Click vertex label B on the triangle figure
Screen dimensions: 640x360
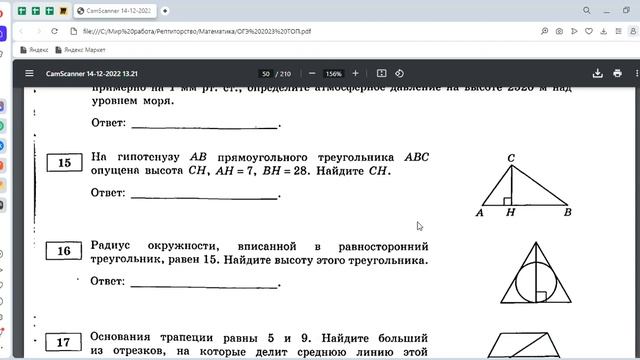(567, 212)
